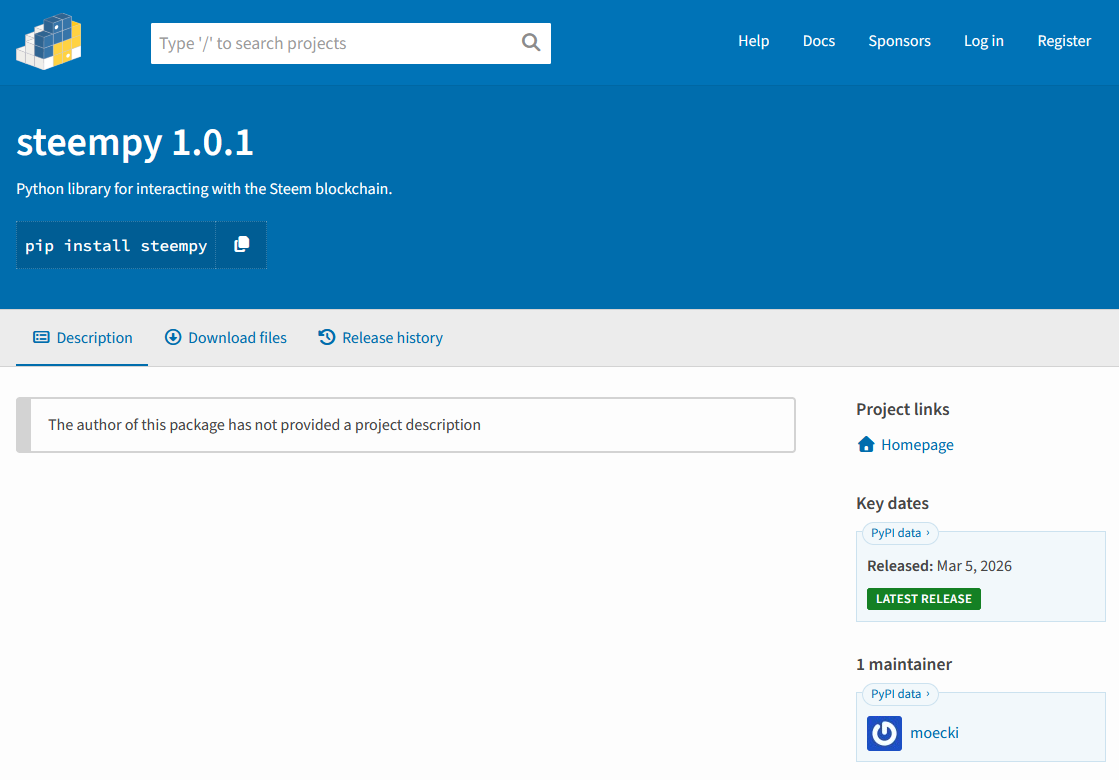Screen dimensions: 1119x780
Task: Open maintainer moecki's profile
Action: pos(934,733)
